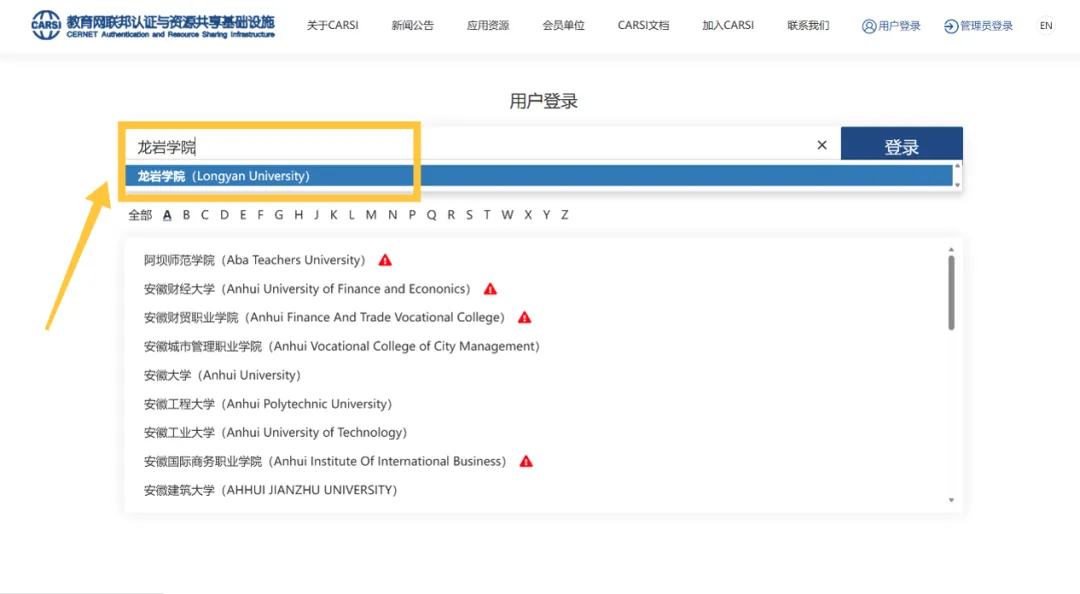Select the 龙岩学院 (Longyan University) suggestion
1080x594 pixels.
pyautogui.click(x=539, y=176)
